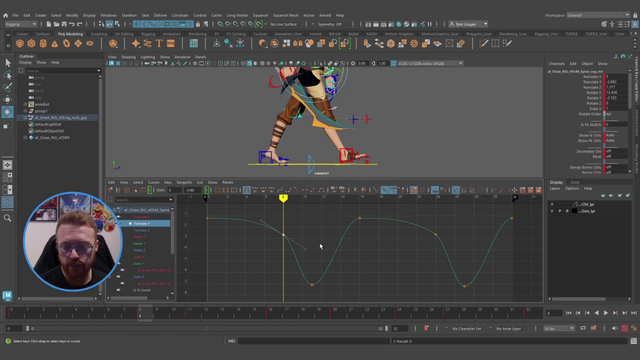The image size is (640, 360).
Task: Open the viewport Shading menu
Action: click(x=128, y=57)
